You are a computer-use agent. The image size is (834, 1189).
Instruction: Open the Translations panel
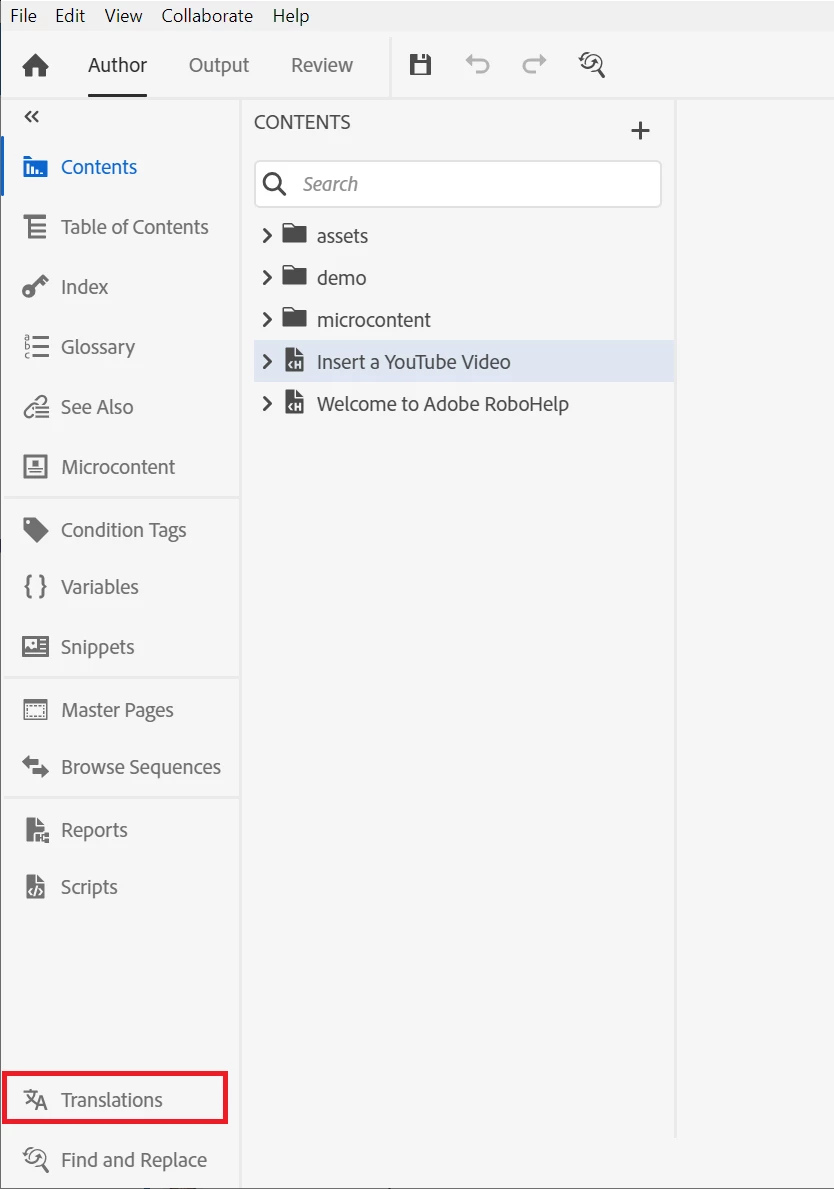[115, 1099]
